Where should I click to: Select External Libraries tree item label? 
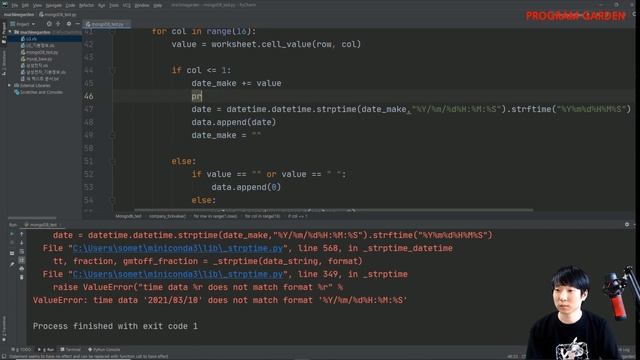35,86
